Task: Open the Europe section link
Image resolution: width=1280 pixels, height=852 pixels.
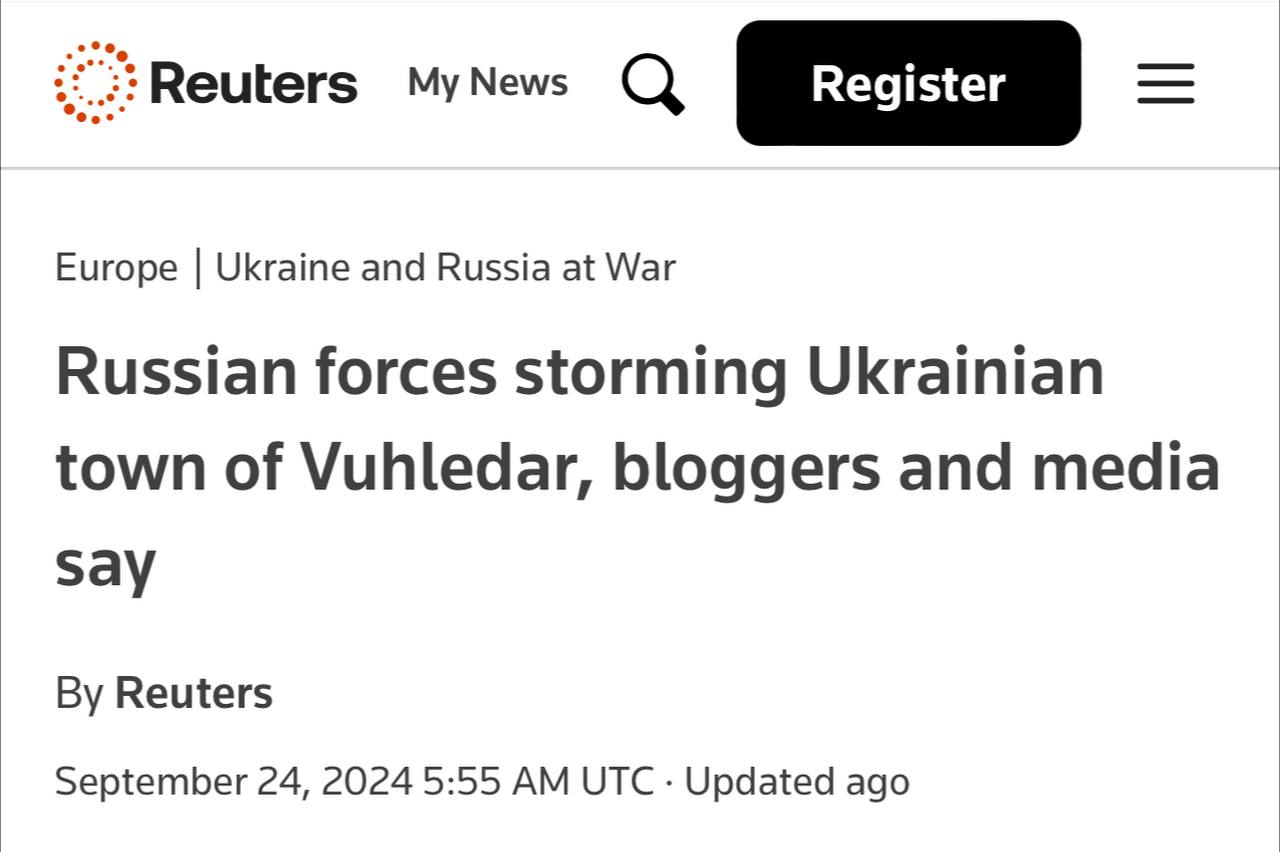Action: click(116, 268)
